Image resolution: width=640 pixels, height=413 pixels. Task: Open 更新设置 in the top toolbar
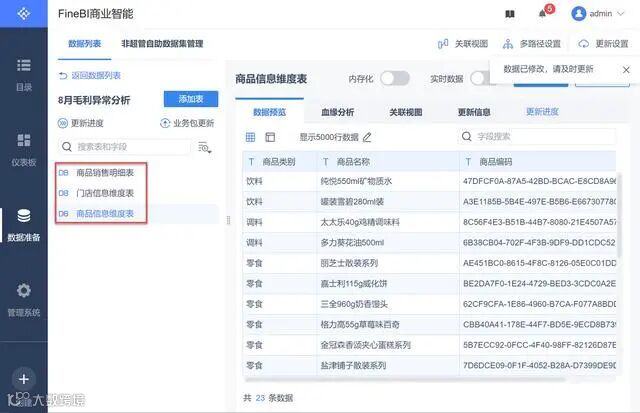[x=604, y=44]
